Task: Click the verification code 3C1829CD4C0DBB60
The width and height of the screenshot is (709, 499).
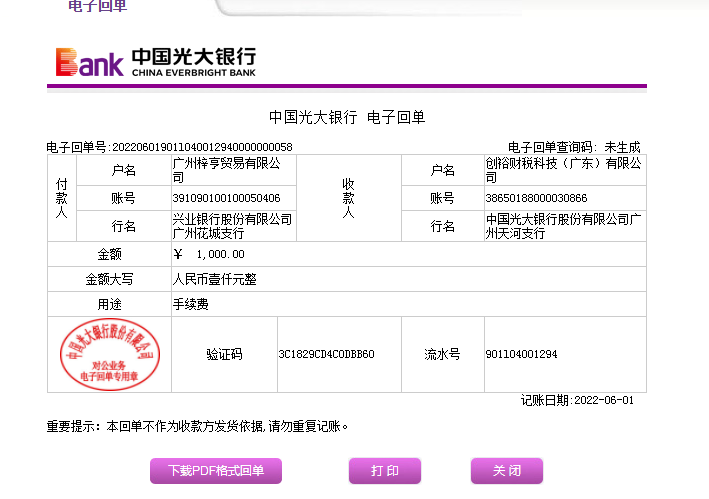Action: point(326,354)
